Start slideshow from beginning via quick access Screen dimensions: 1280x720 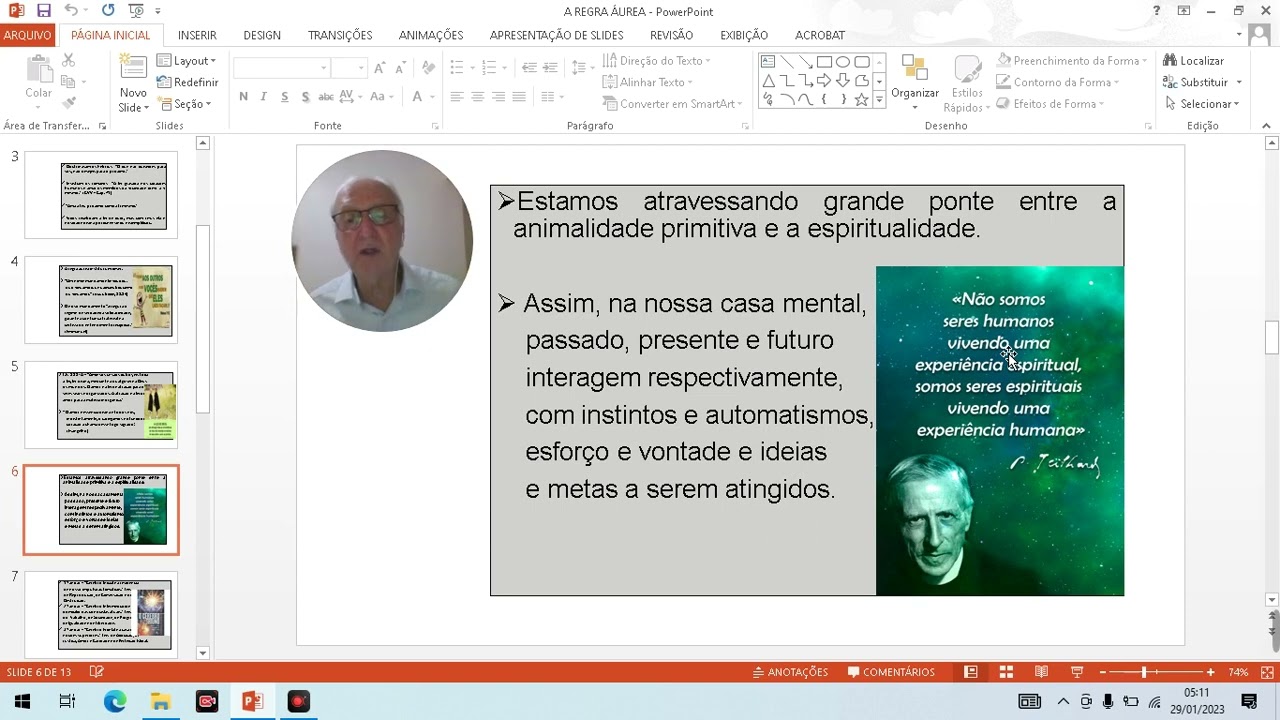point(136,11)
